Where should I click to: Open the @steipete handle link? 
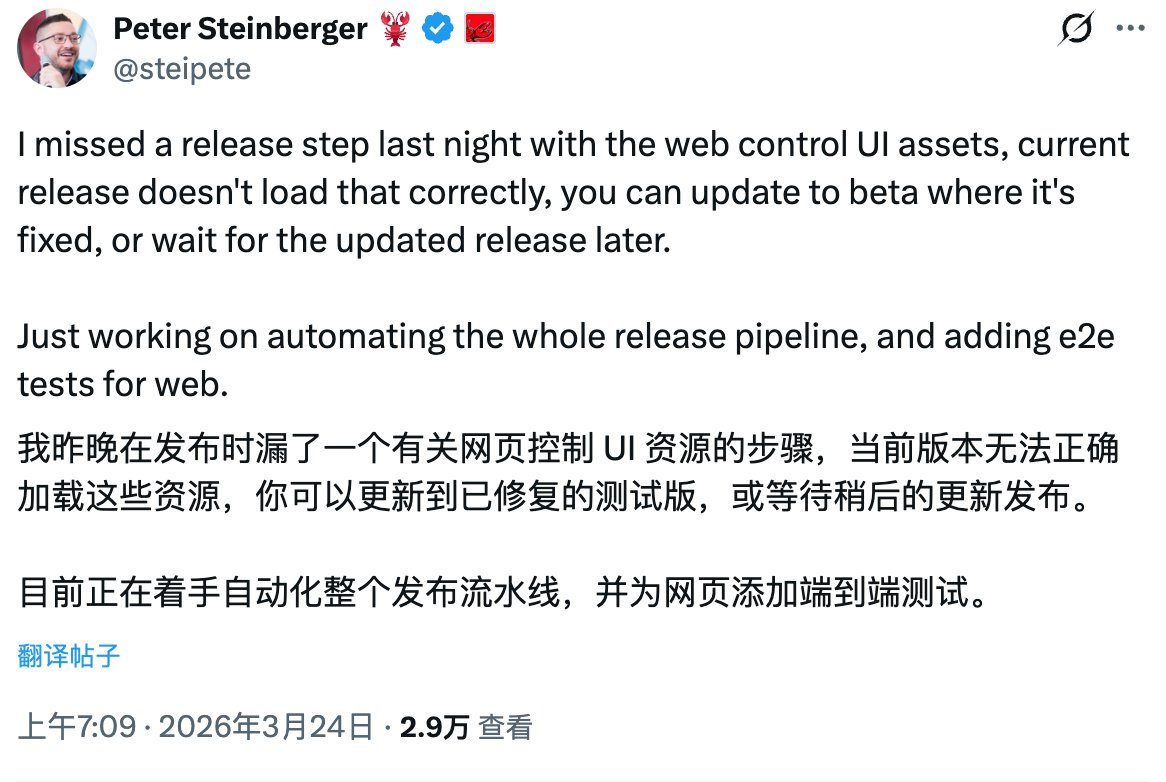click(182, 68)
